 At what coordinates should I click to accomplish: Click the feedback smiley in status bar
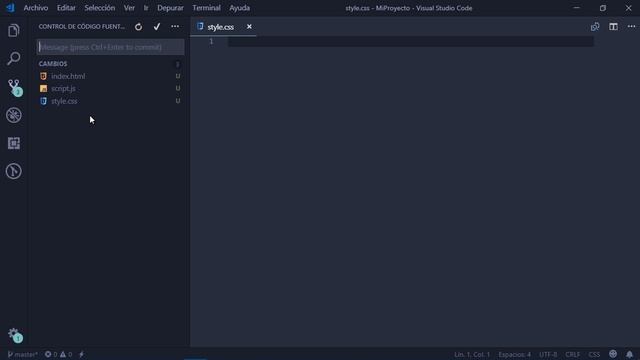pyautogui.click(x=613, y=354)
